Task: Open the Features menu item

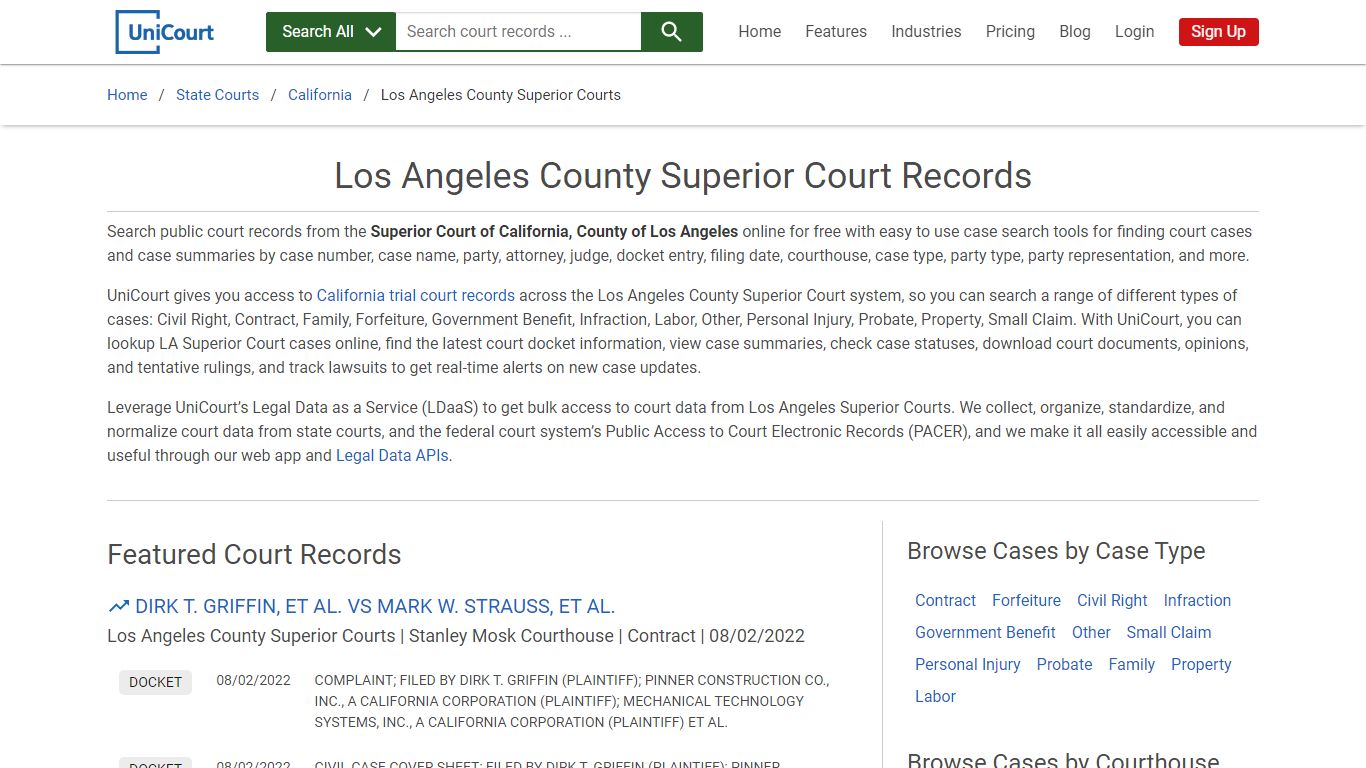Action: [836, 32]
